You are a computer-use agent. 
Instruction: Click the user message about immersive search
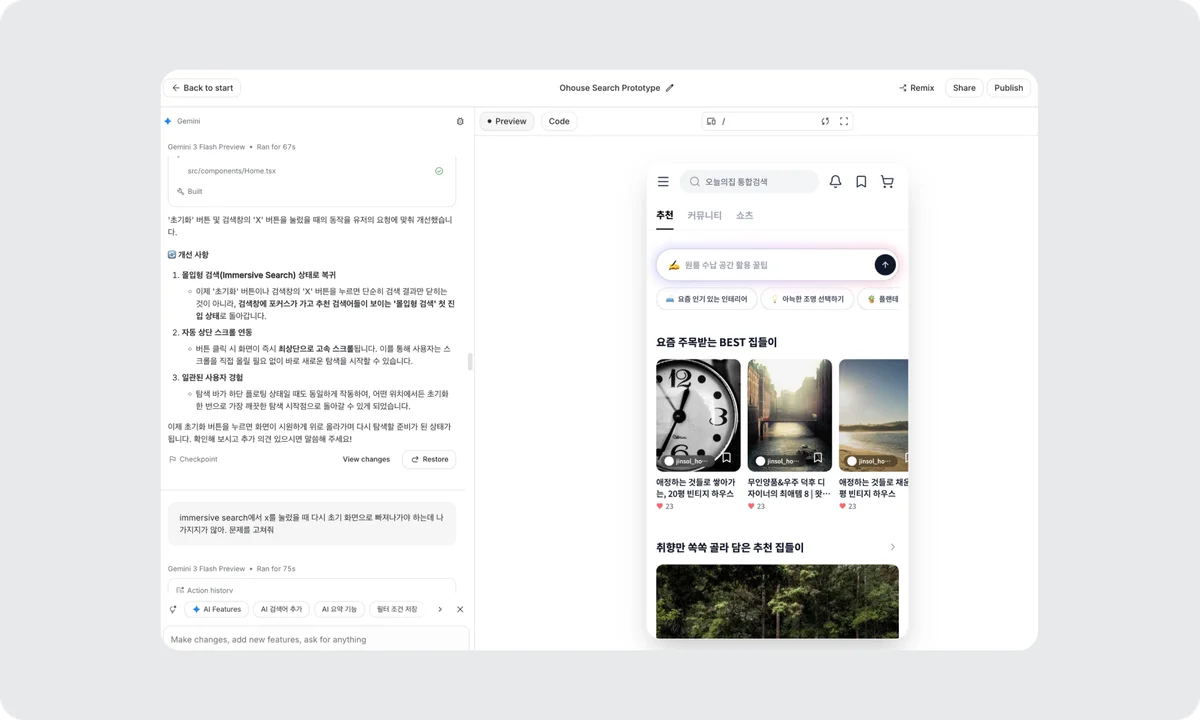(312, 523)
